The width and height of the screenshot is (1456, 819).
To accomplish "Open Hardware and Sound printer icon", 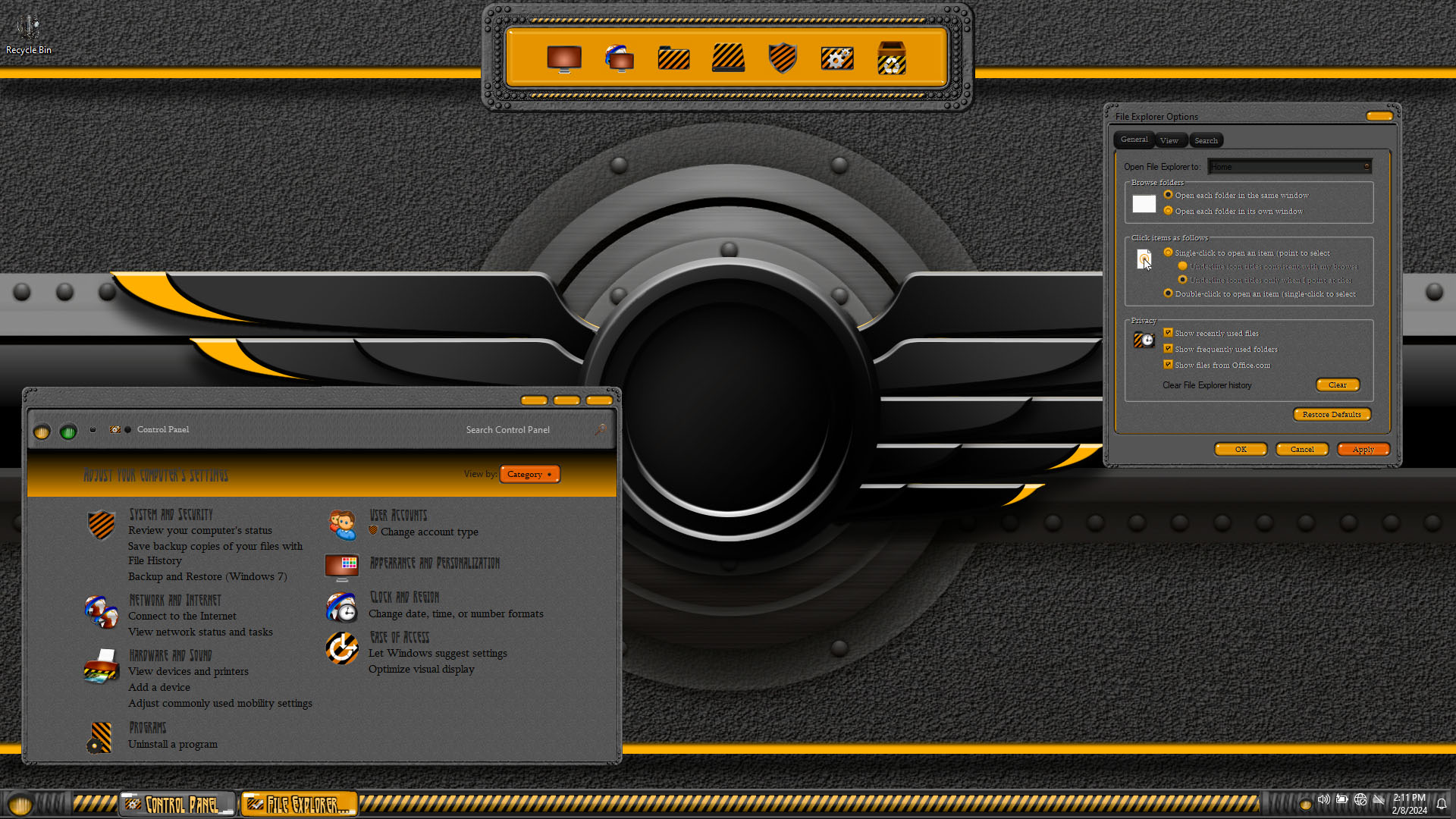I will [x=101, y=667].
